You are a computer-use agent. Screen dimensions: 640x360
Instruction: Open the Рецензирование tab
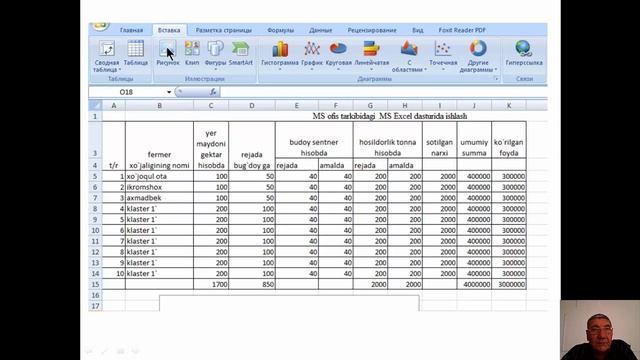coord(372,30)
